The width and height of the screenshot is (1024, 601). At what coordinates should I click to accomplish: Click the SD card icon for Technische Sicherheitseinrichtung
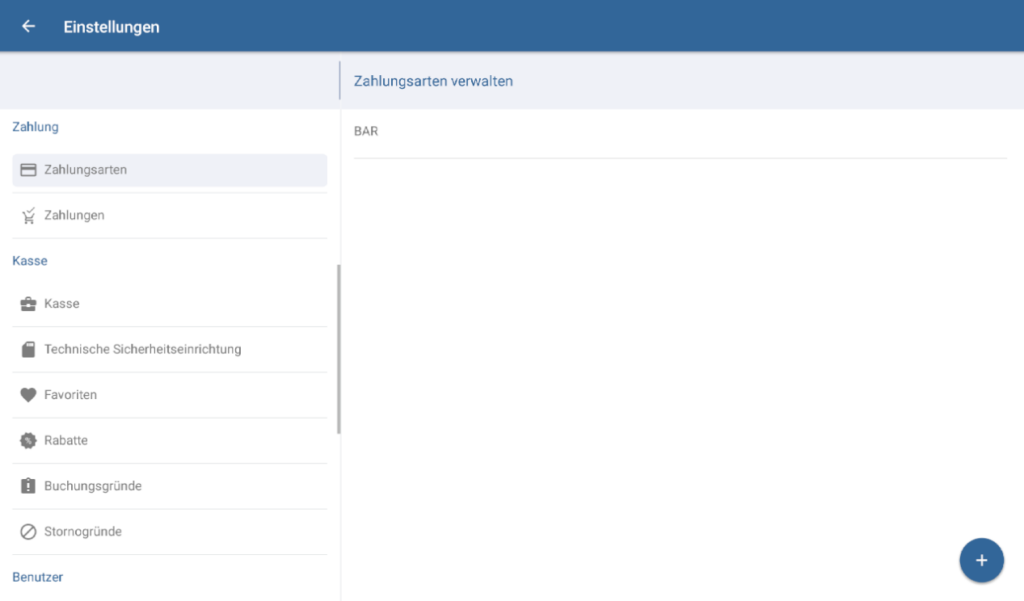28,350
